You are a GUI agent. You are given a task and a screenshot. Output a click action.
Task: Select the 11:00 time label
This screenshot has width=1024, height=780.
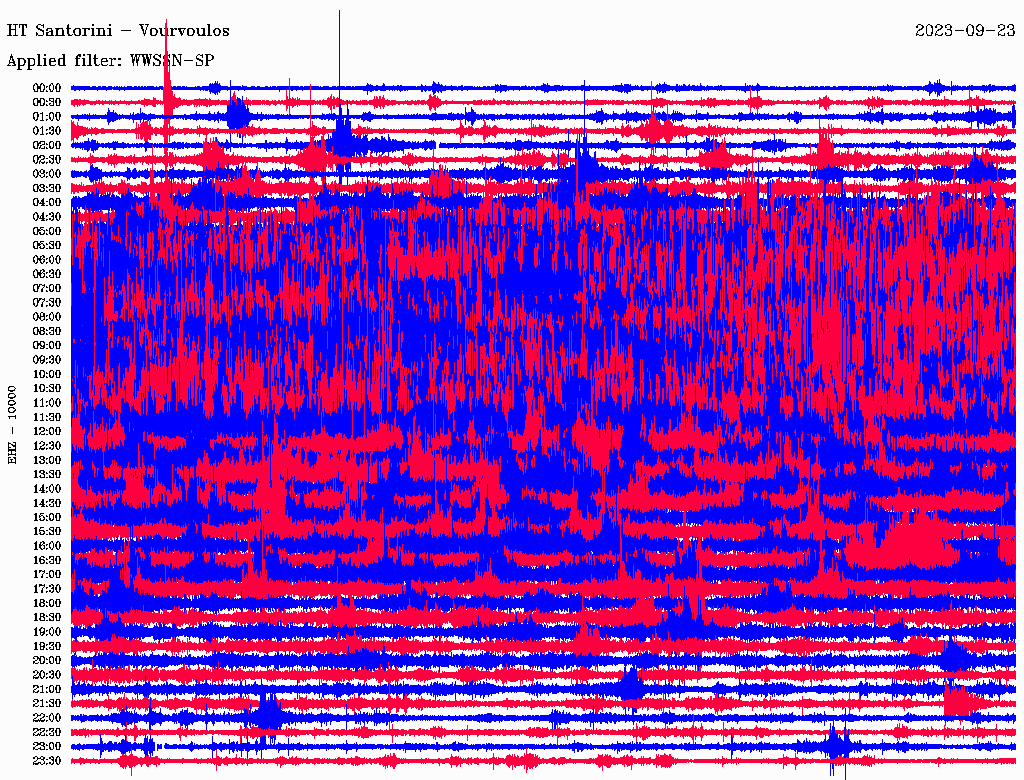(x=46, y=403)
